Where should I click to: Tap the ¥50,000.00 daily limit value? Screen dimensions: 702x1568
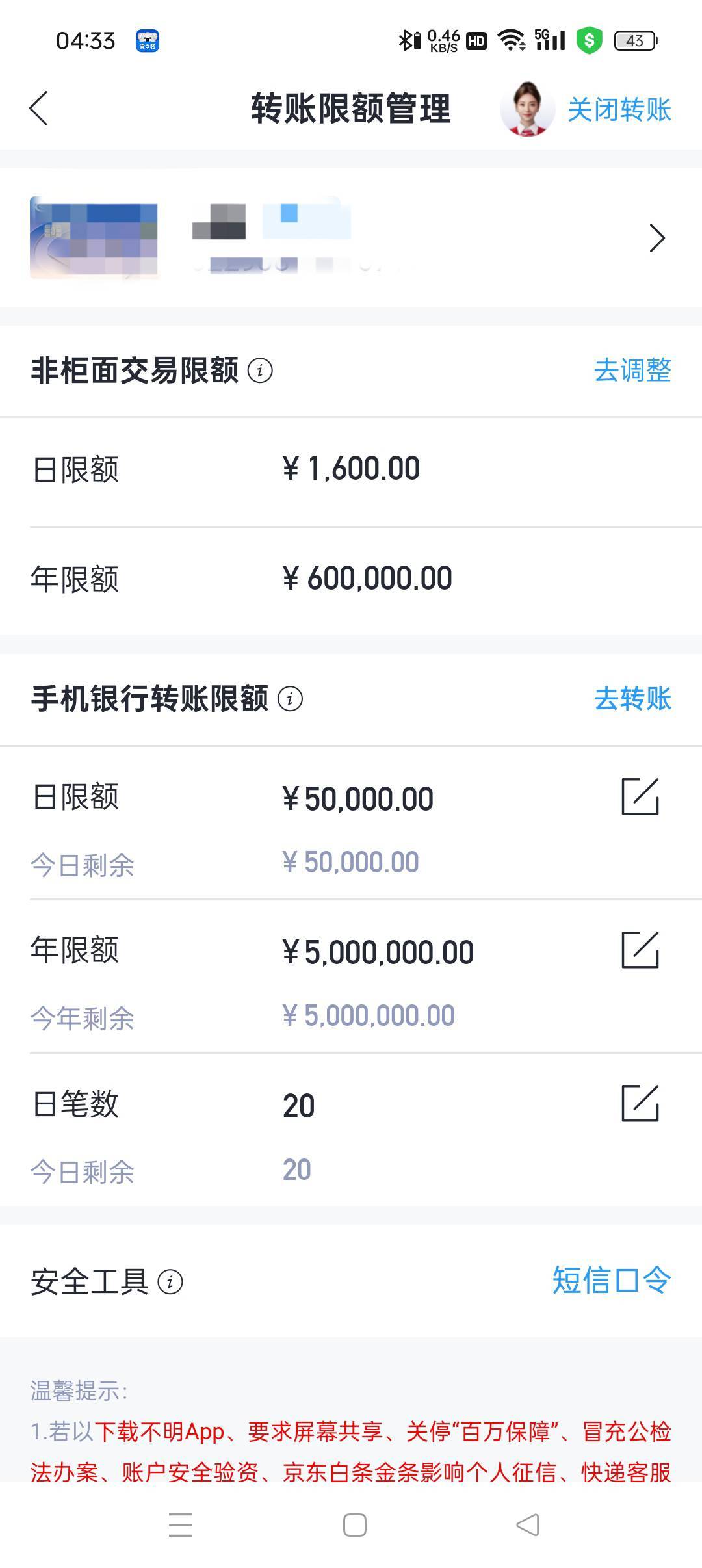(x=358, y=799)
